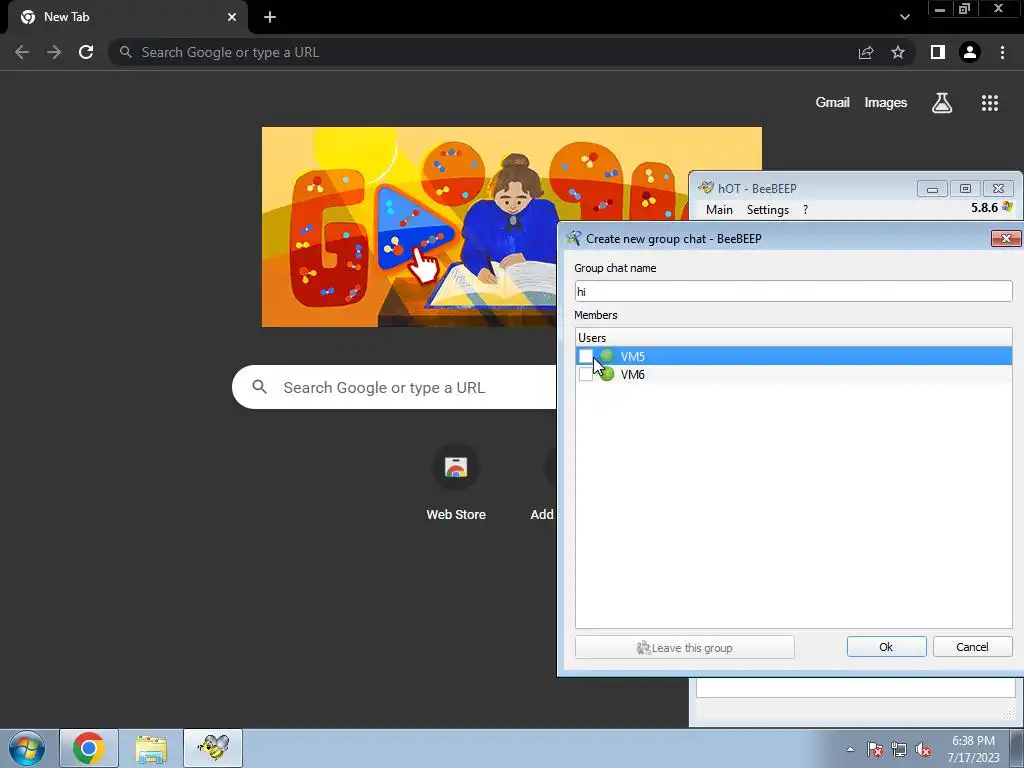The image size is (1024, 768).
Task: Open the network tray icon
Action: point(899,749)
